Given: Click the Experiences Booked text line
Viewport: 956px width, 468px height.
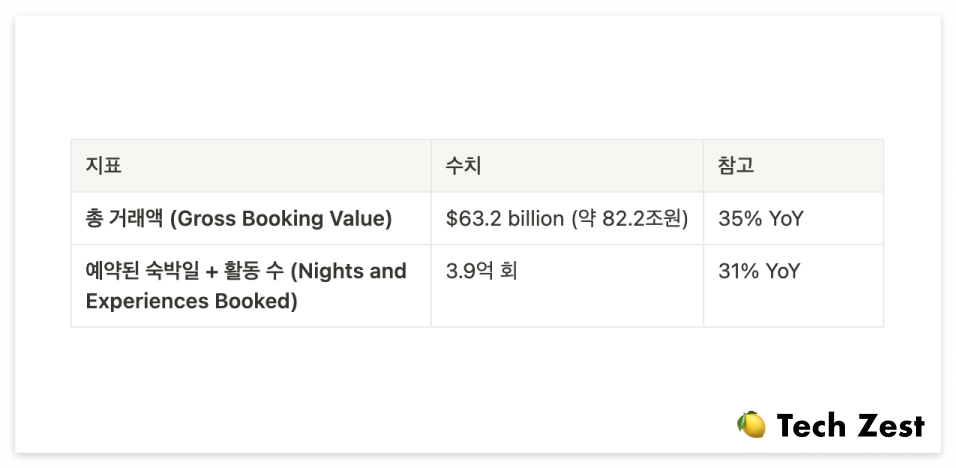Looking at the screenshot, I should point(191,301).
